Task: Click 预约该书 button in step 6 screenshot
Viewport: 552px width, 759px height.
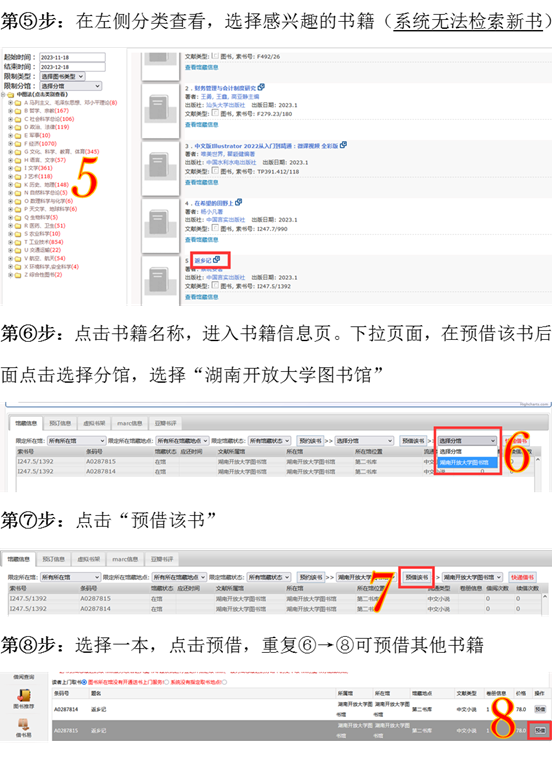Action: click(310, 440)
